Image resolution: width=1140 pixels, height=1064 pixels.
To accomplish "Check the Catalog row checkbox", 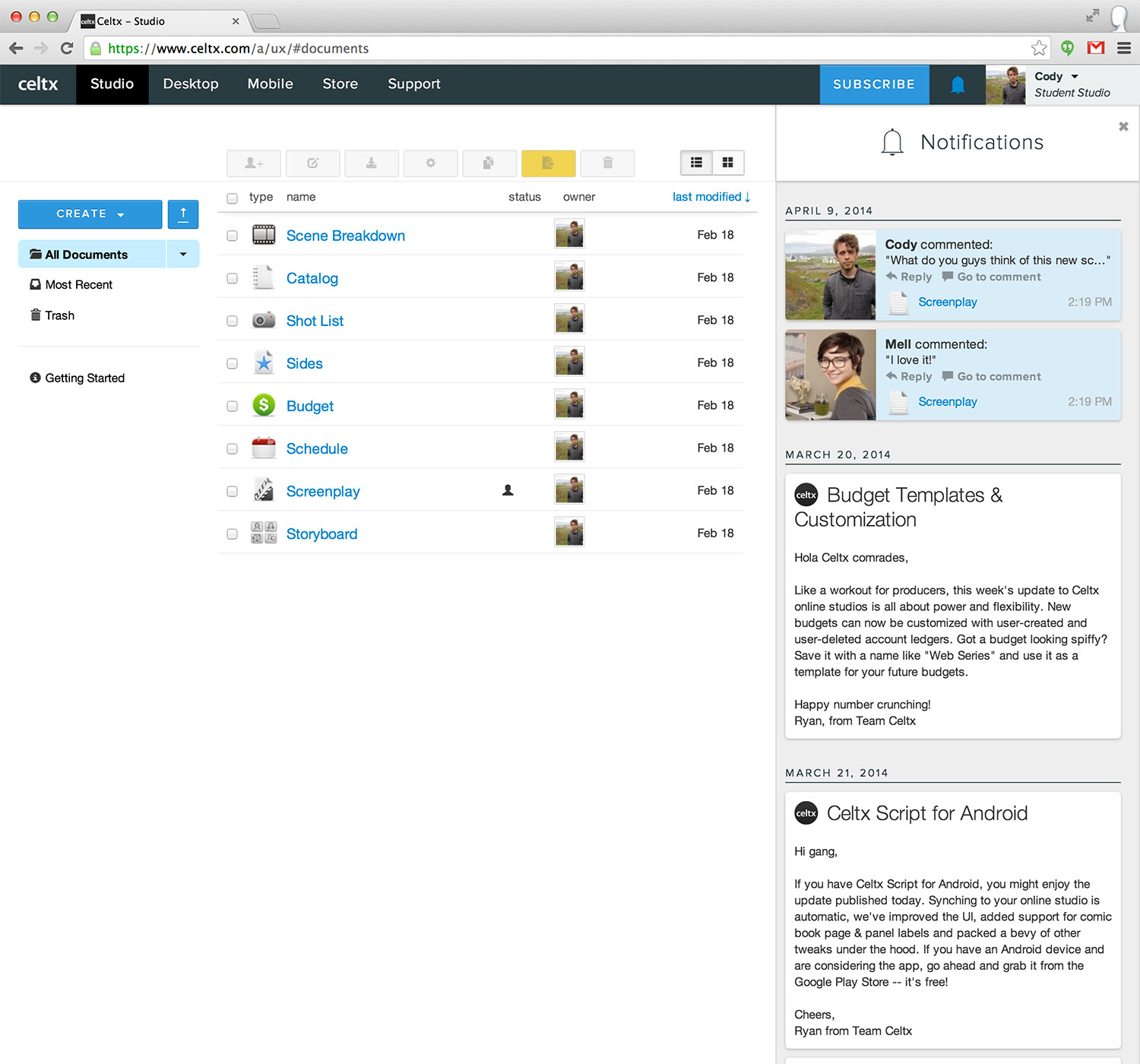I will pos(232,278).
